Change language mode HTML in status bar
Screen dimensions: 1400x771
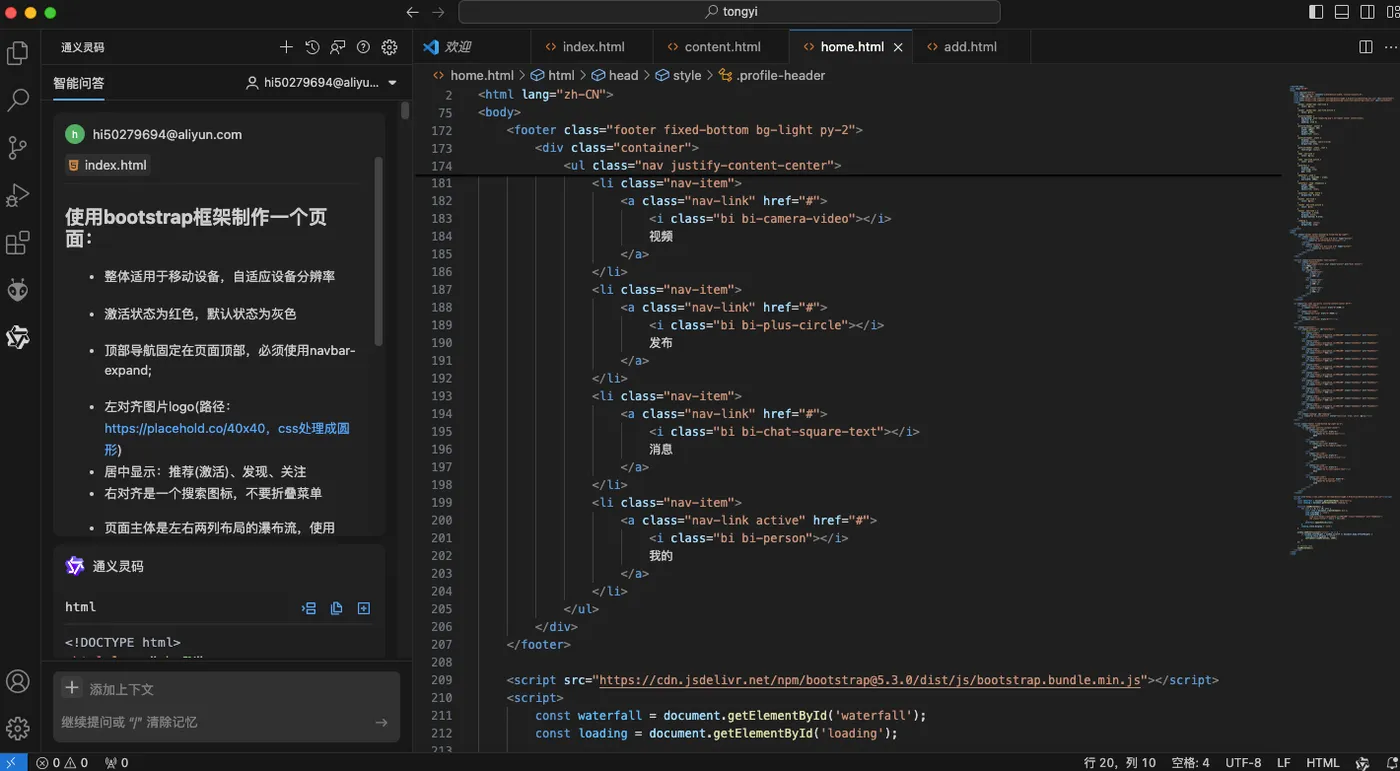[1322, 762]
